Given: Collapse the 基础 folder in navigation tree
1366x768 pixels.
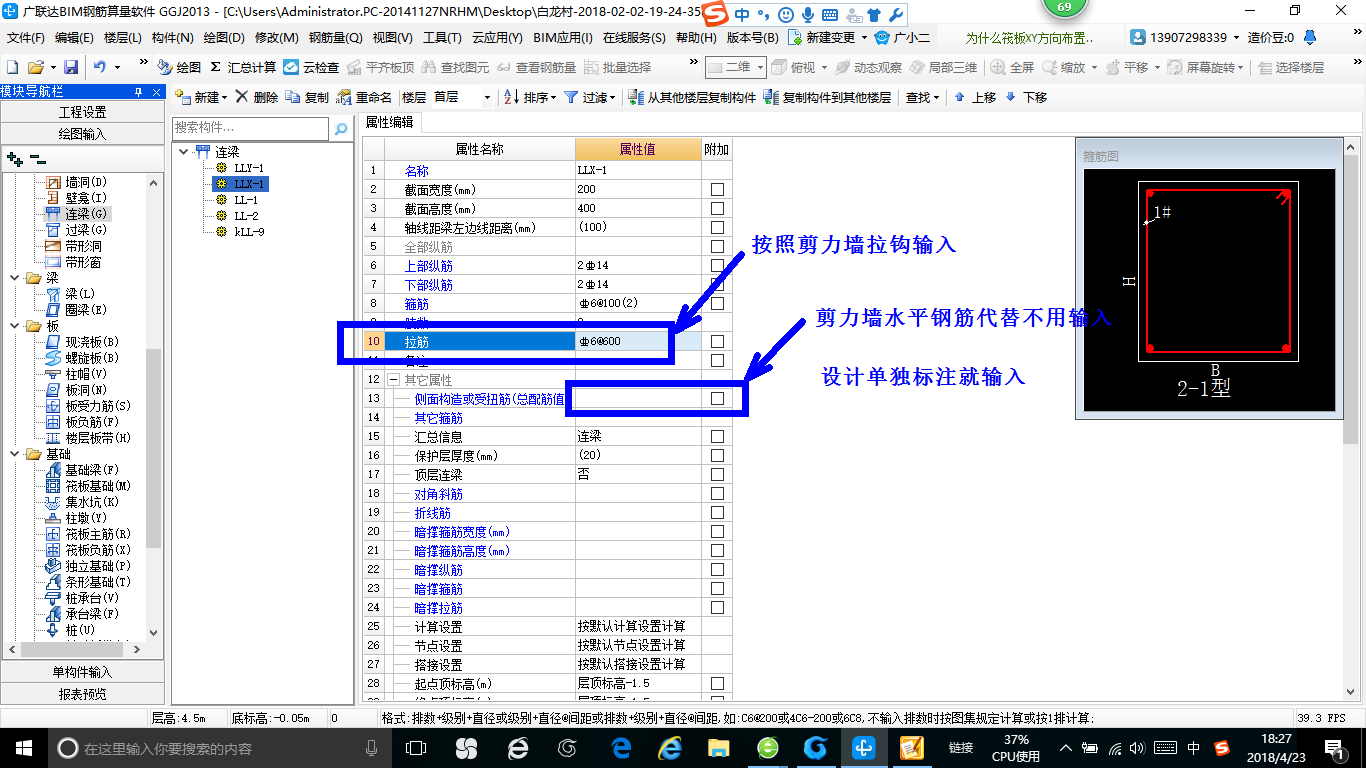Looking at the screenshot, I should click(13, 454).
